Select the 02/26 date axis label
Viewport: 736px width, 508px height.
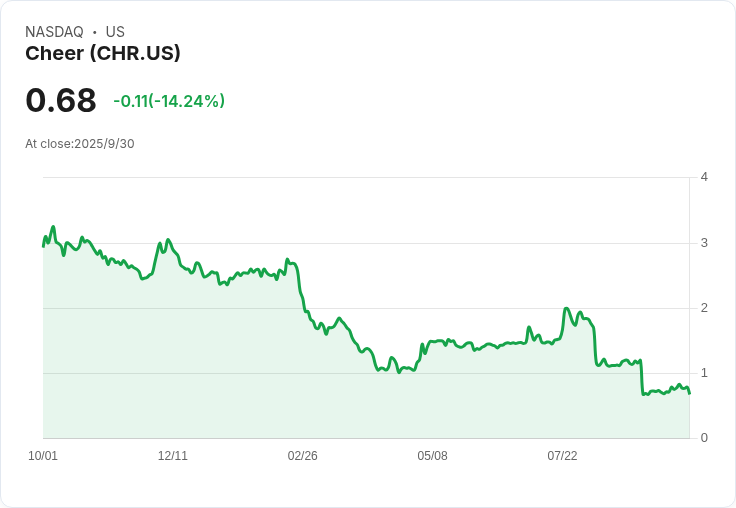(303, 456)
